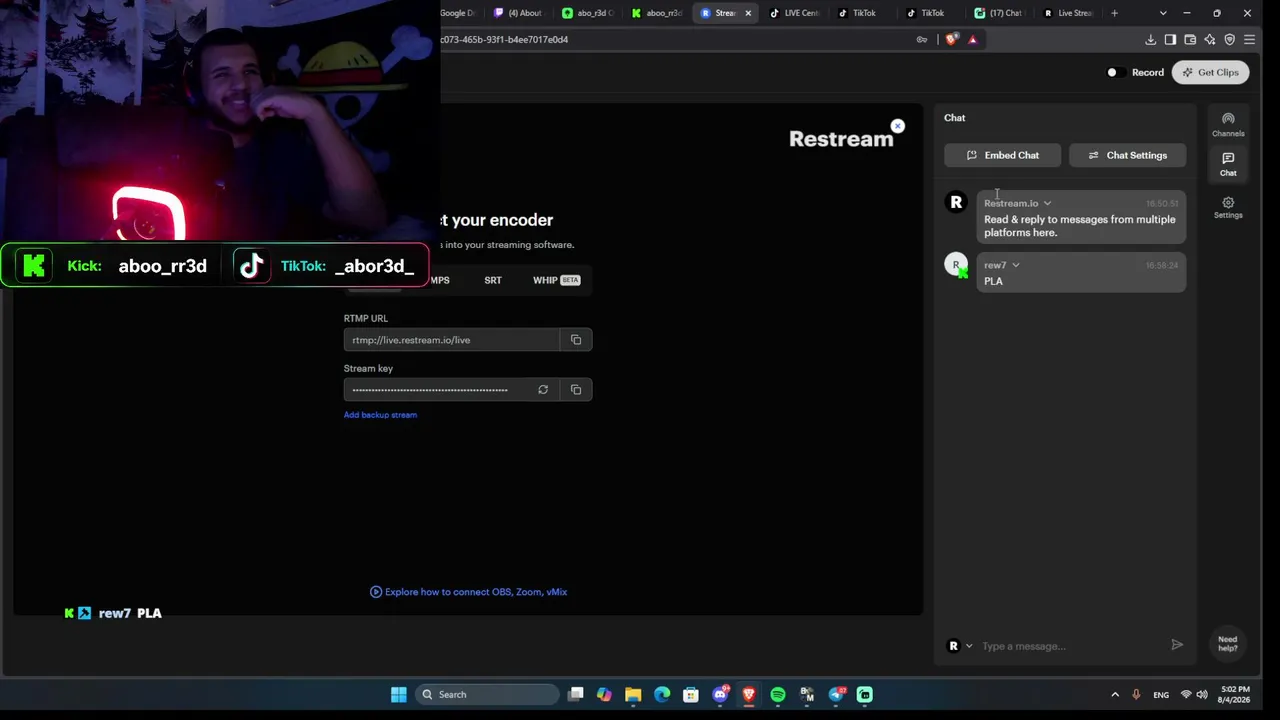Screen dimensions: 1280x720
Task: Open the Brave Wallet icon
Action: (1190, 39)
